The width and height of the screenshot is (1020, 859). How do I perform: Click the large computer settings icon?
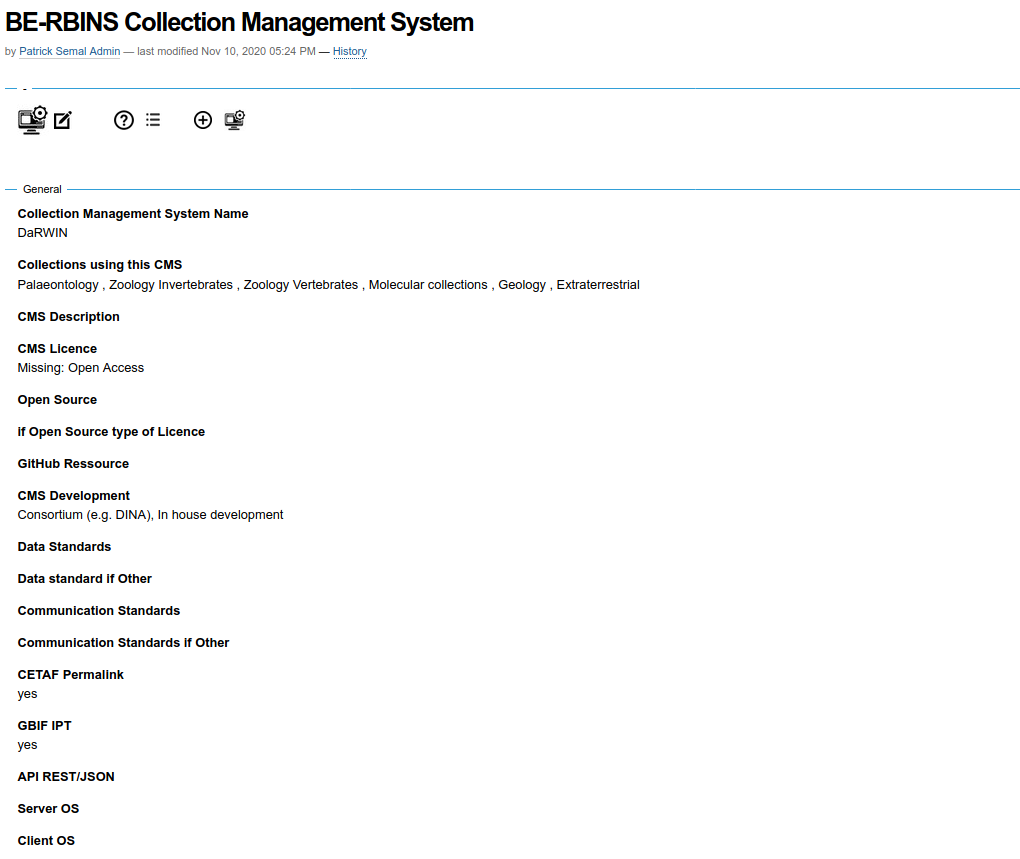pyautogui.click(x=32, y=120)
